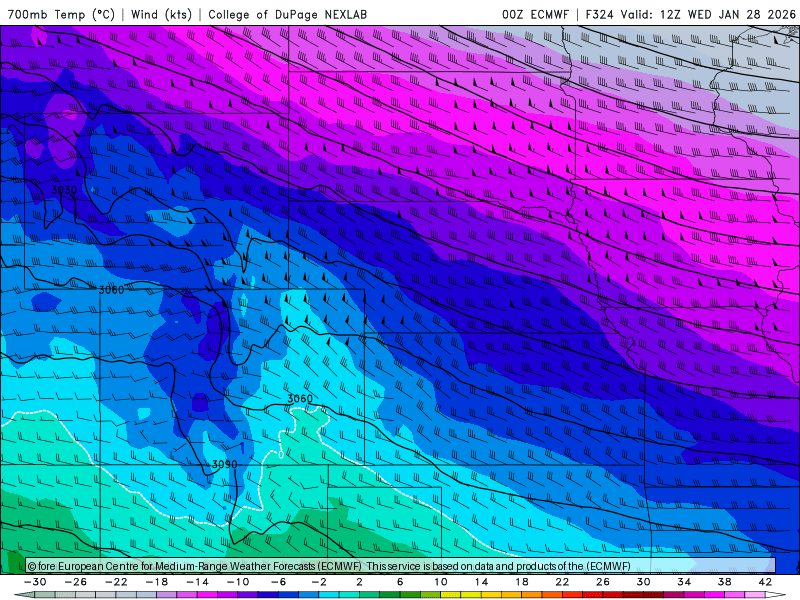Click the -26 colorbar scale label

click(76, 582)
